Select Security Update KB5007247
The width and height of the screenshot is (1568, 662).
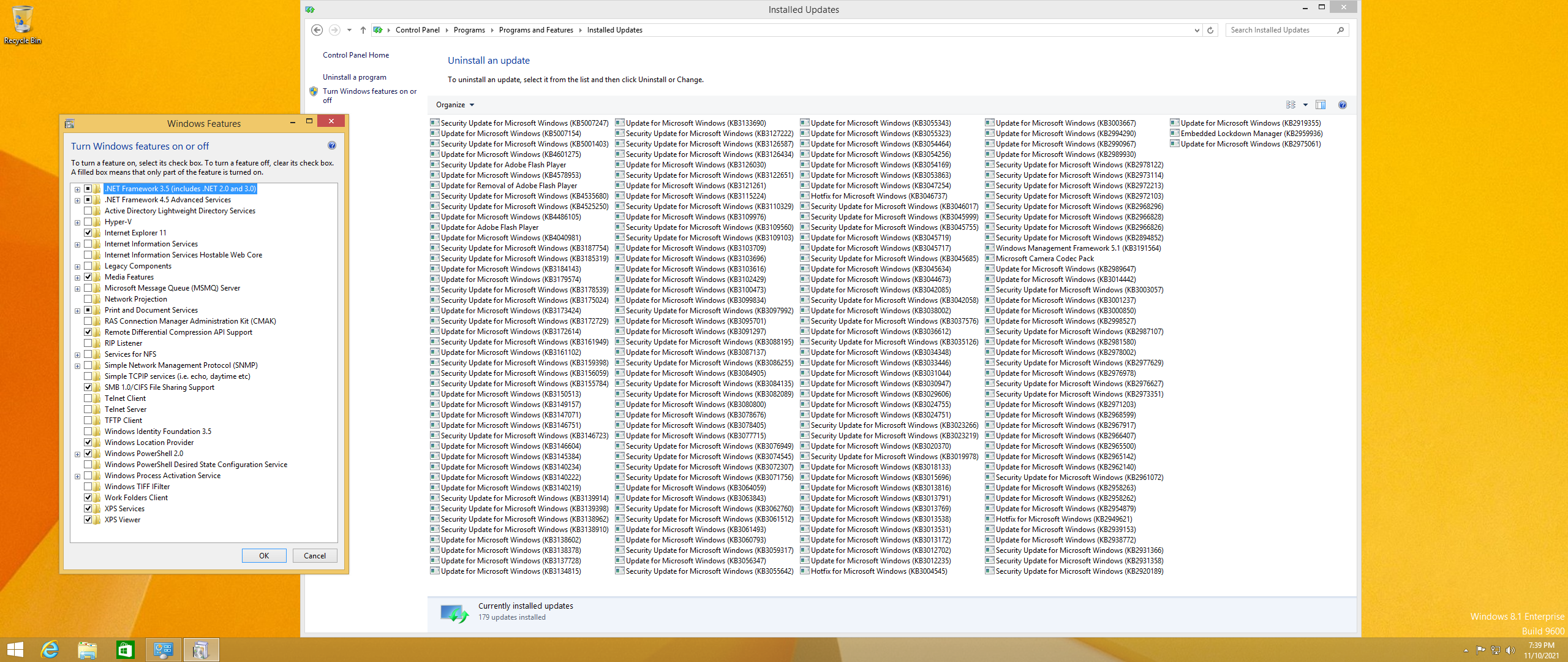519,123
